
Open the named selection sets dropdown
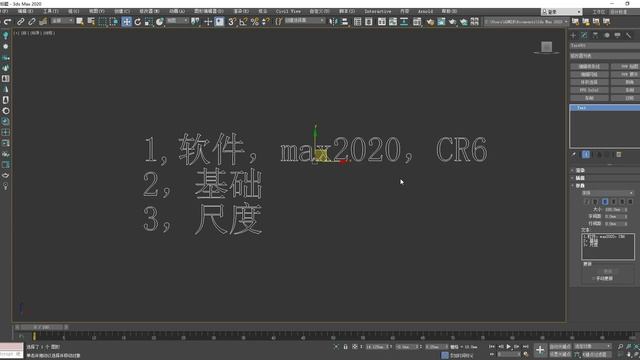(x=304, y=20)
